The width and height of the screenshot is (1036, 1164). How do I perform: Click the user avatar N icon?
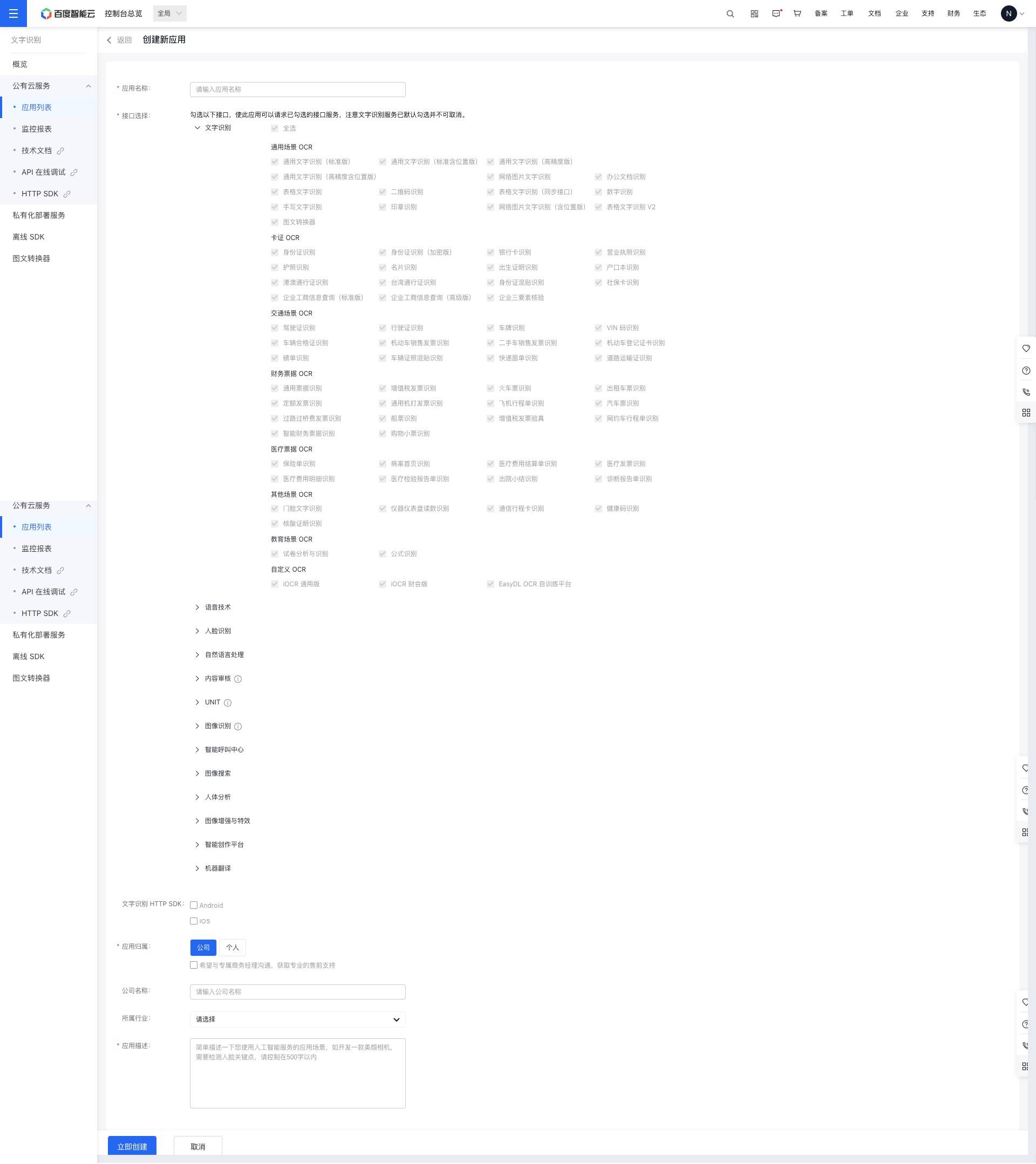1008,13
